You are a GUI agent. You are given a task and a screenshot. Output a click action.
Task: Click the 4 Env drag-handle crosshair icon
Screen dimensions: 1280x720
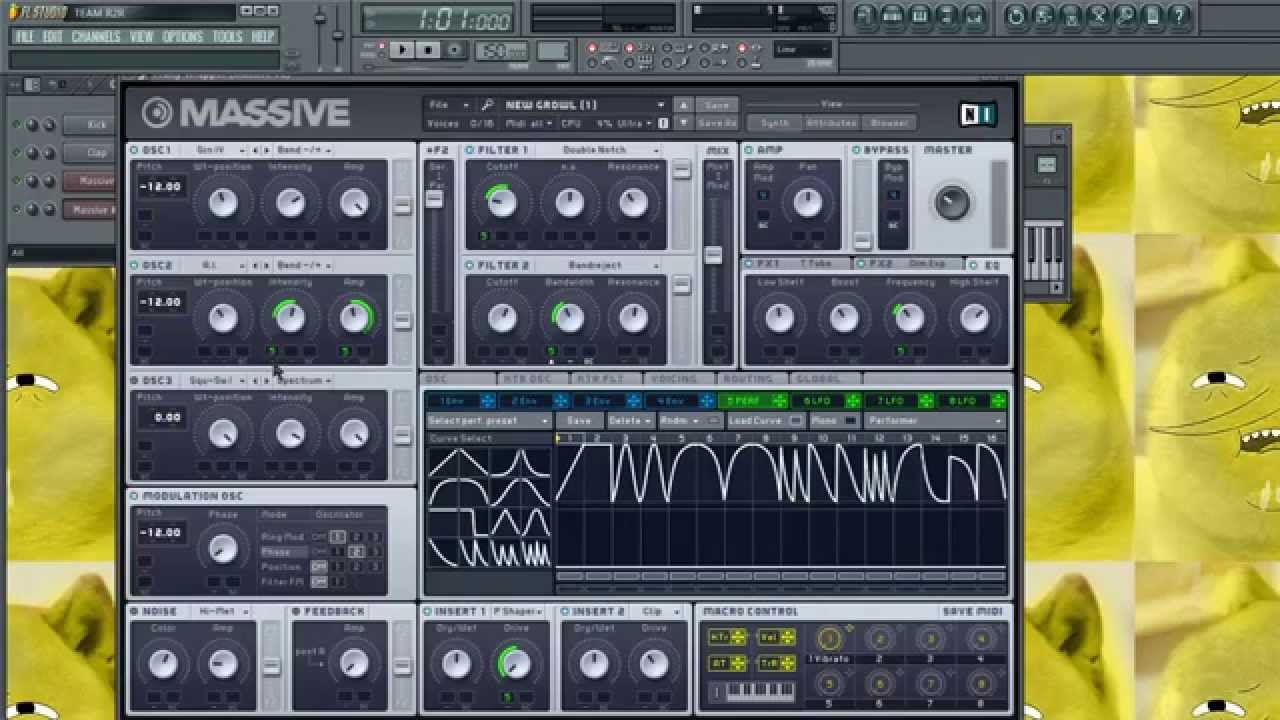[707, 401]
